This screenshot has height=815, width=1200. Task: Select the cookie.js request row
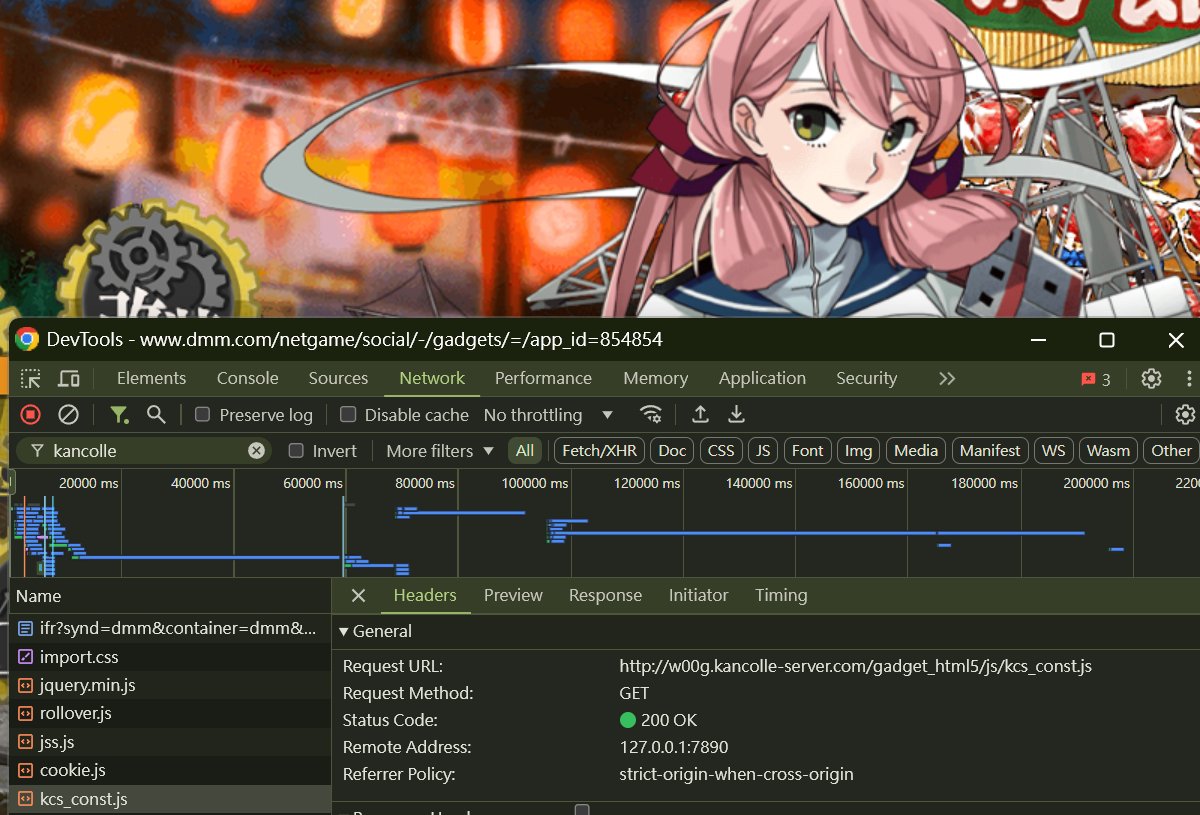tap(170, 770)
